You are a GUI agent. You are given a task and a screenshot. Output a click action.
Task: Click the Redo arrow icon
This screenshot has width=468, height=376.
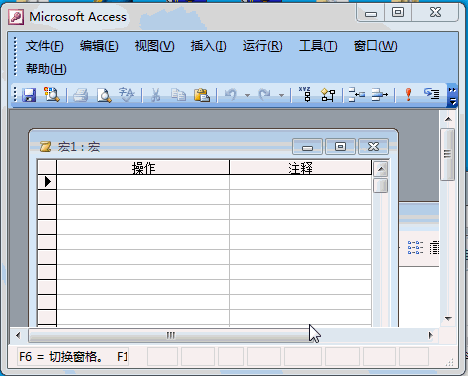coord(265,95)
